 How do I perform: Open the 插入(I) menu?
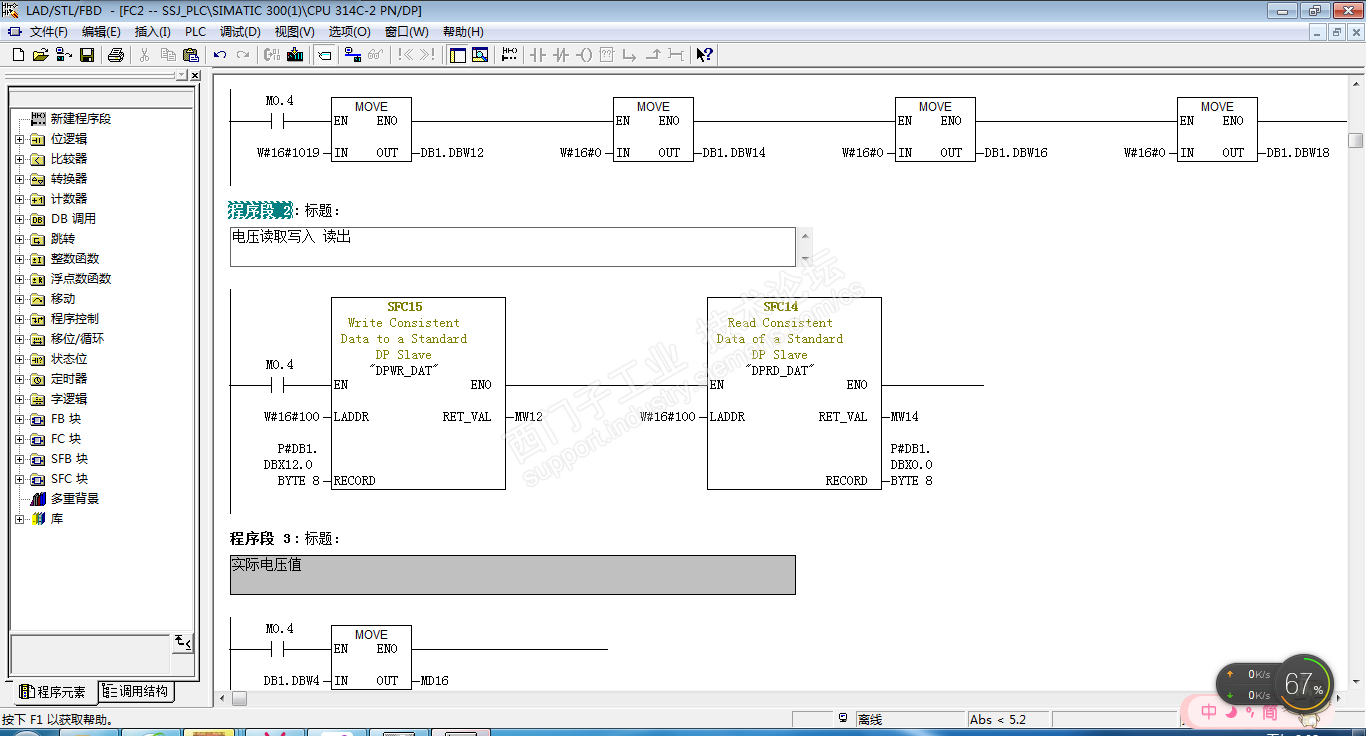pyautogui.click(x=153, y=32)
